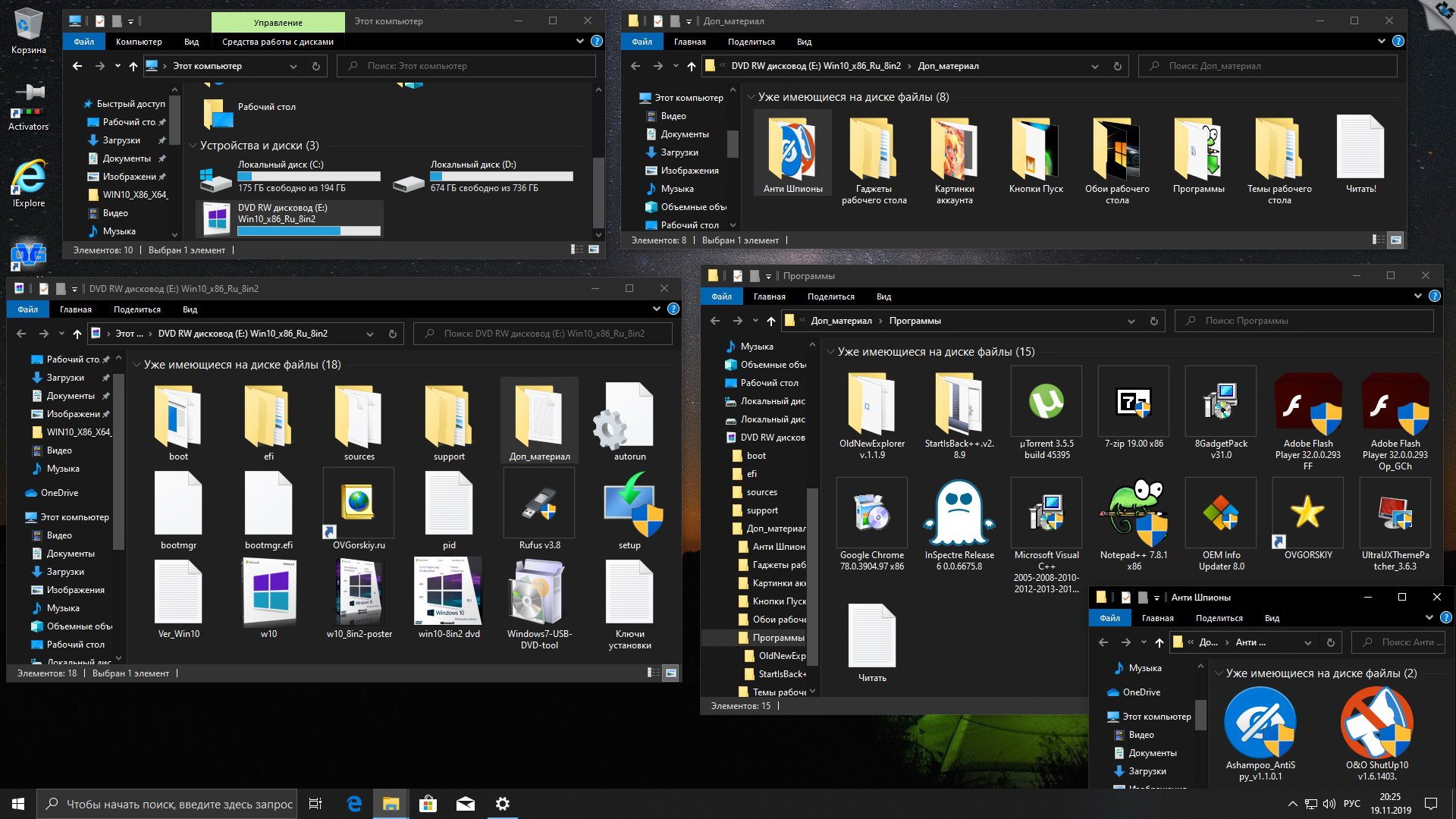Select InSpectre Release 6 ghost icon
This screenshot has height=819, width=1456.
pos(959,513)
